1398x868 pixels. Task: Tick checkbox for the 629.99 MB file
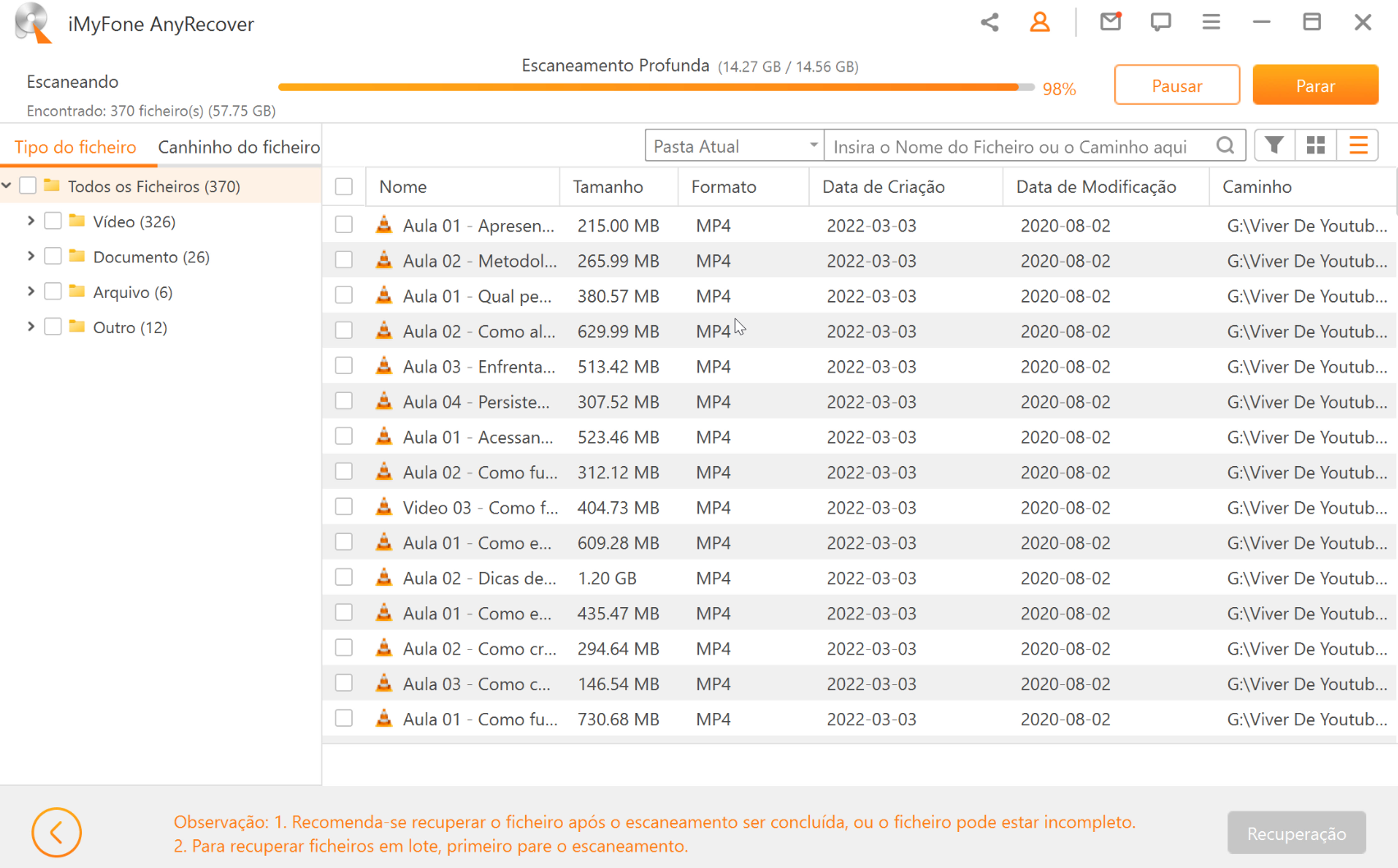pyautogui.click(x=344, y=331)
